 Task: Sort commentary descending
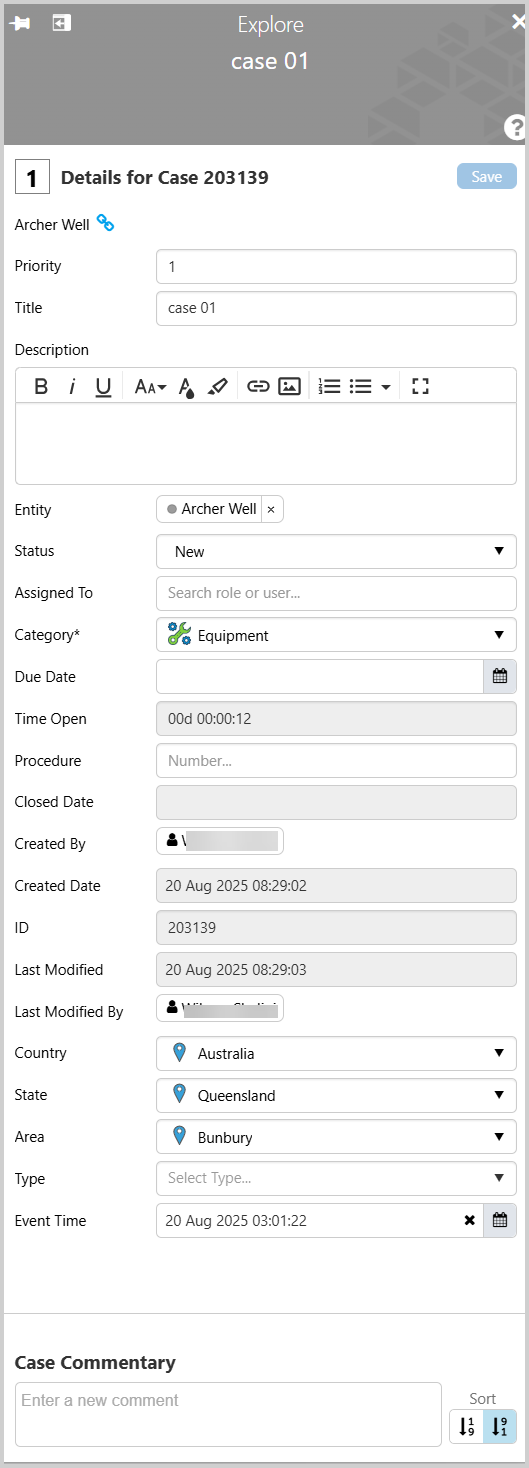click(500, 1427)
